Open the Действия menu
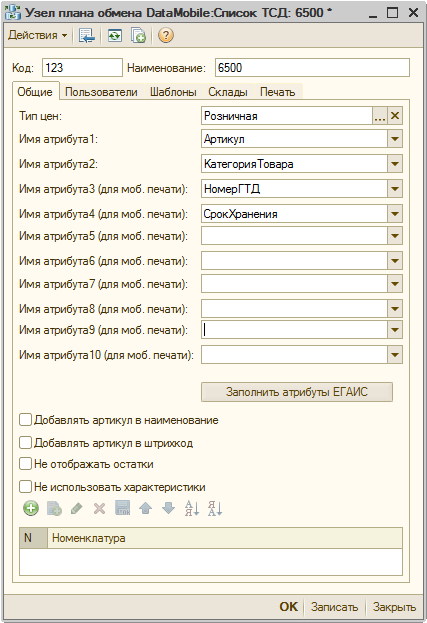 tap(37, 35)
